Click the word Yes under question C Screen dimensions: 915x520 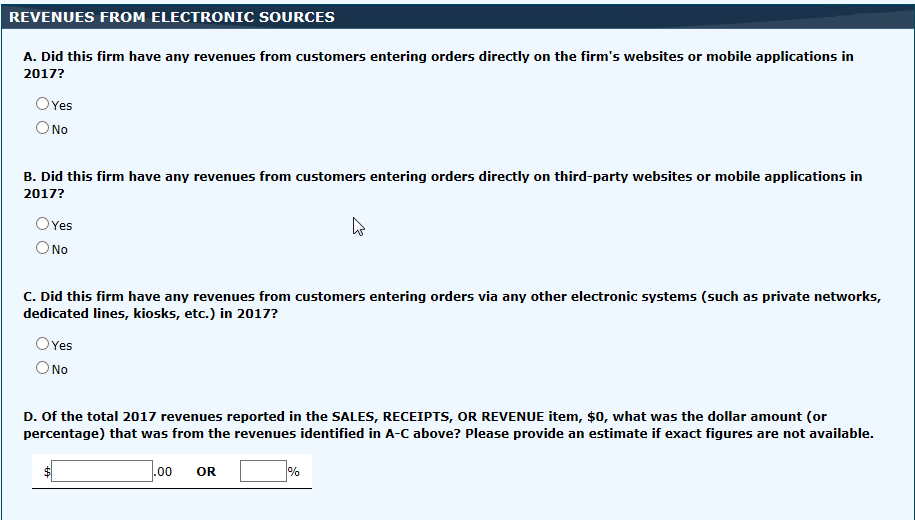click(x=62, y=346)
